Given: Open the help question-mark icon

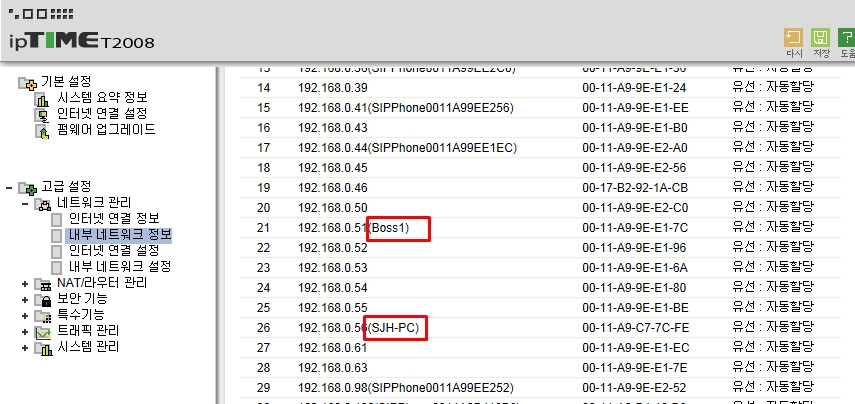Looking at the screenshot, I should (x=846, y=38).
